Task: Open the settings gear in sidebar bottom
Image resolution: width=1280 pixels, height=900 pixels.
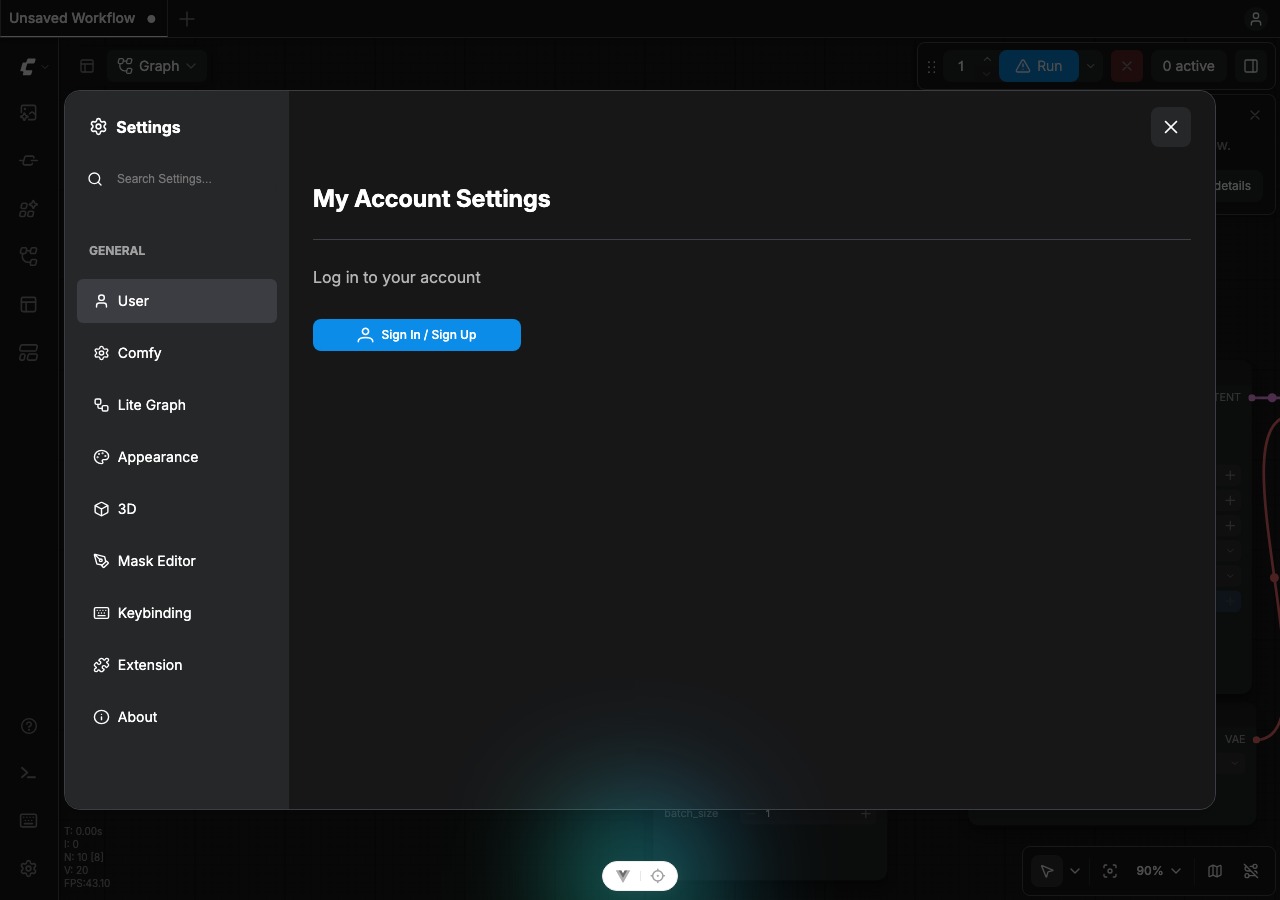Action: (29, 869)
